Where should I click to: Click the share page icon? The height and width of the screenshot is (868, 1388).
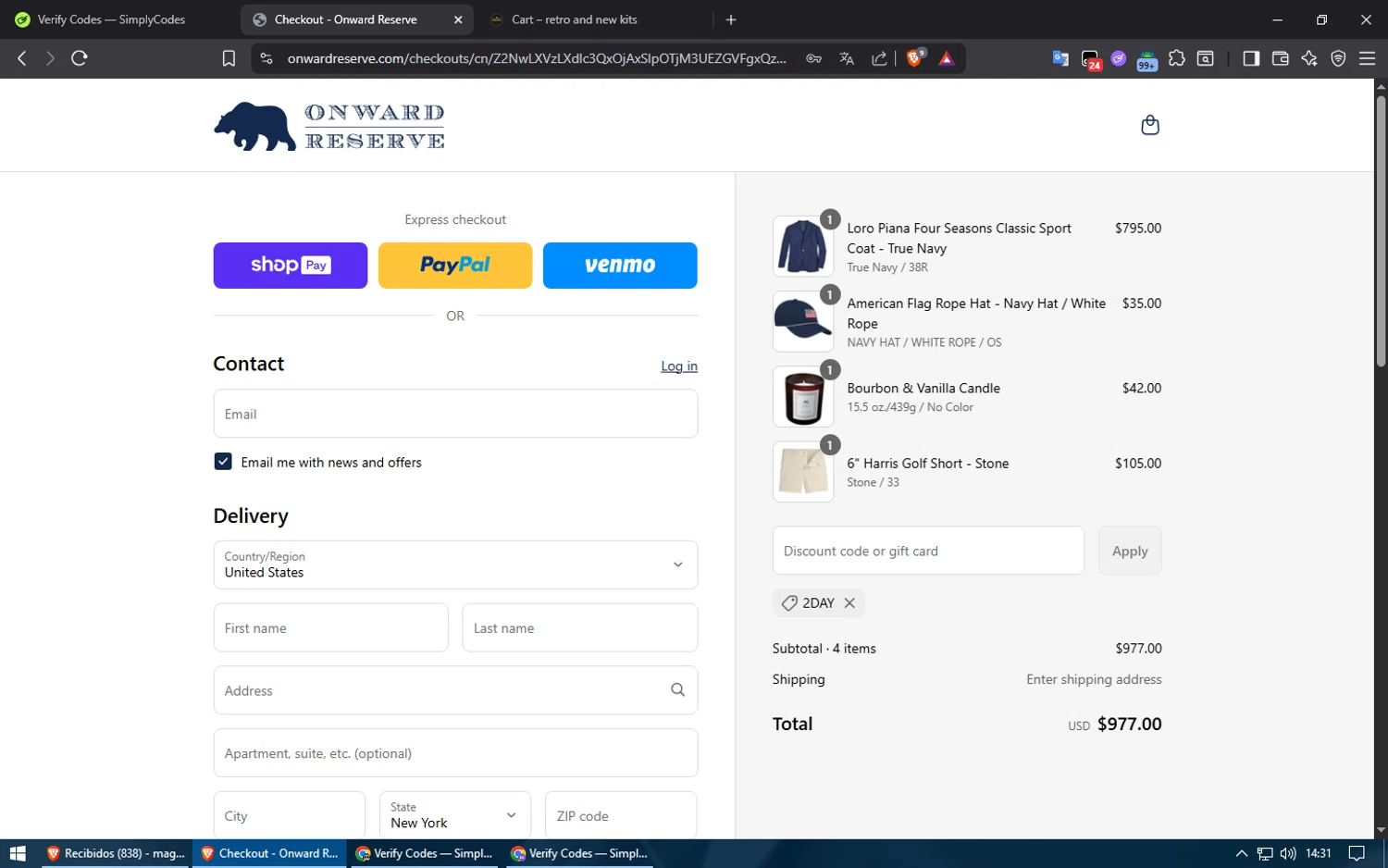[879, 58]
